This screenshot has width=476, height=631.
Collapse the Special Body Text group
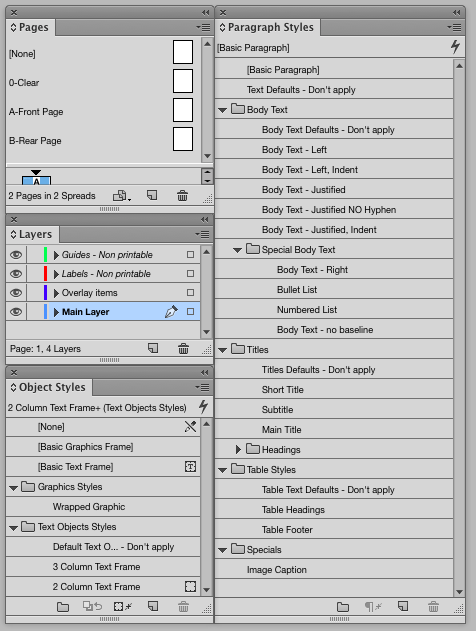pos(237,250)
